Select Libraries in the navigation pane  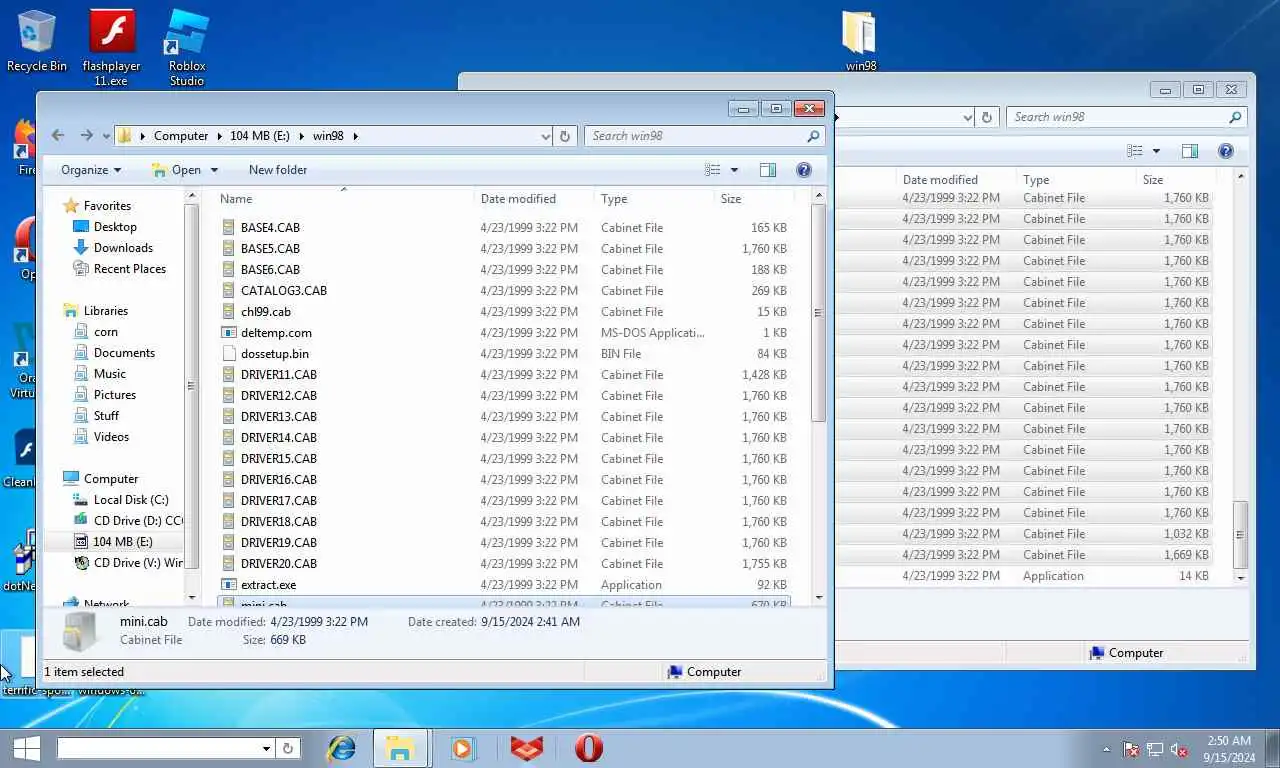click(105, 311)
